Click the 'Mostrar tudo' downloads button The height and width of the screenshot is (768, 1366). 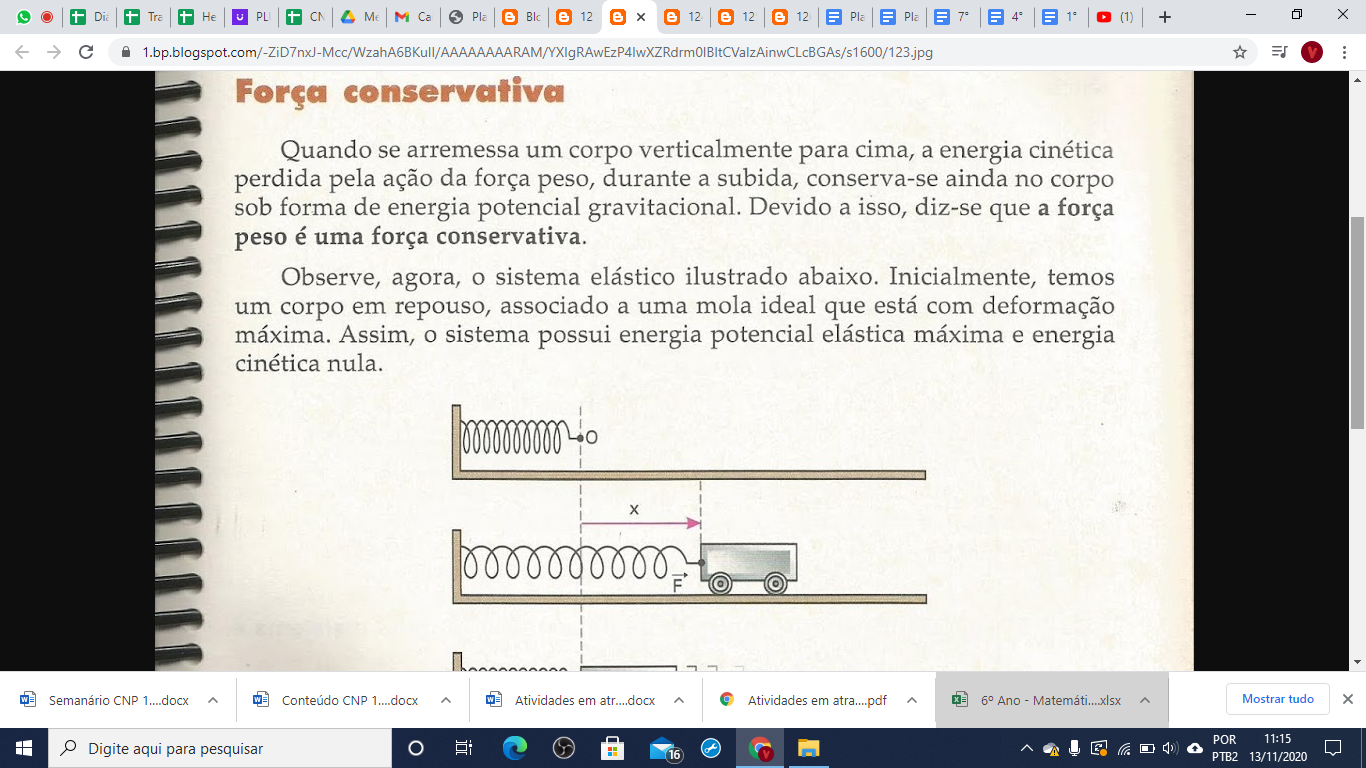1277,699
